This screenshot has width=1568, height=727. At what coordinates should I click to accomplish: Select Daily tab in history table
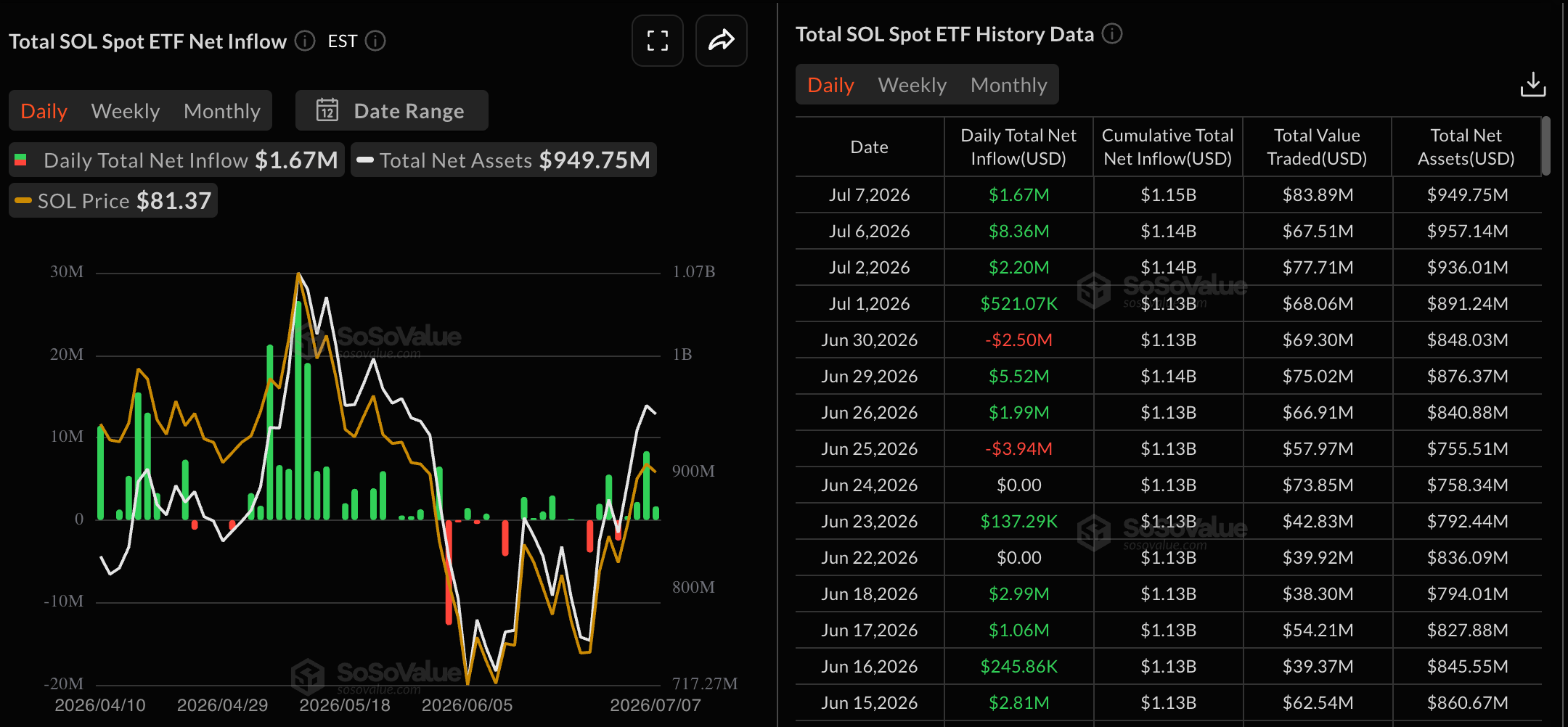pos(831,85)
